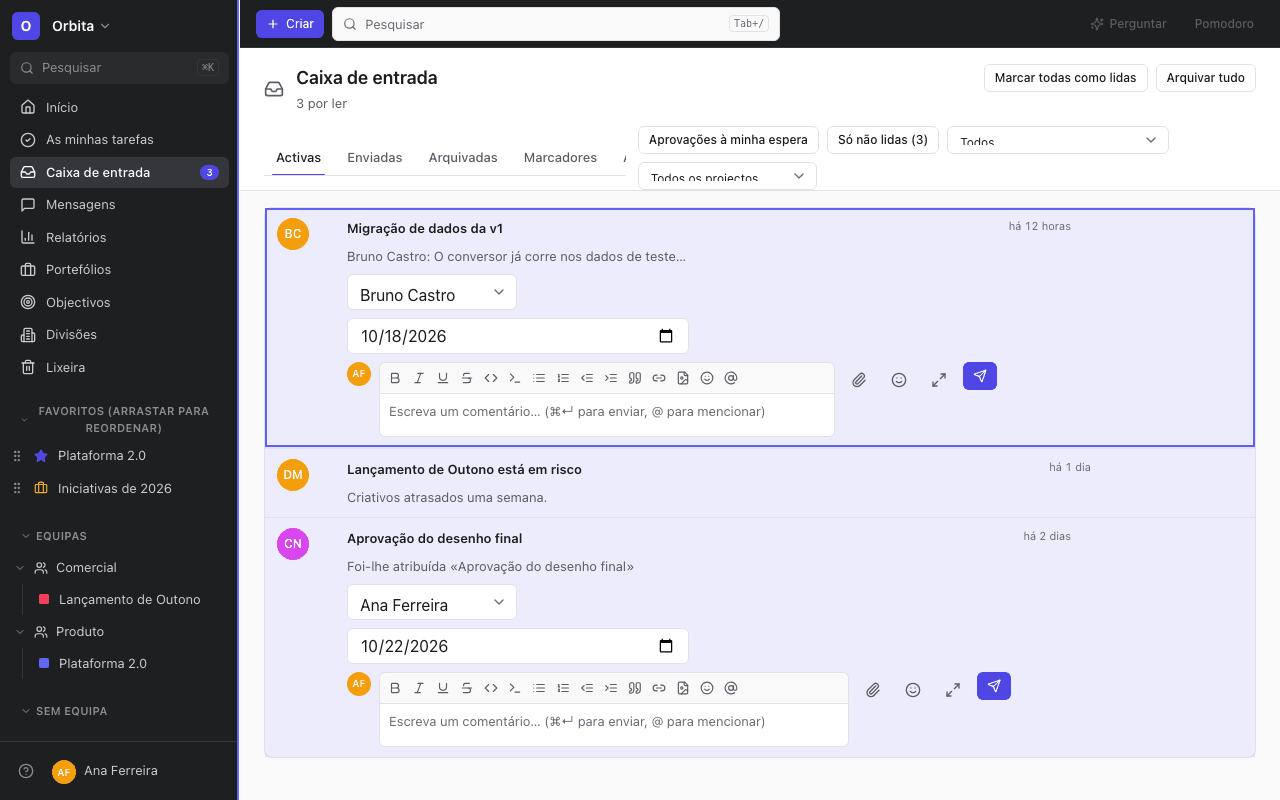Open the Ana Ferreira assignee dropdown
The image size is (1280, 800).
(x=432, y=602)
